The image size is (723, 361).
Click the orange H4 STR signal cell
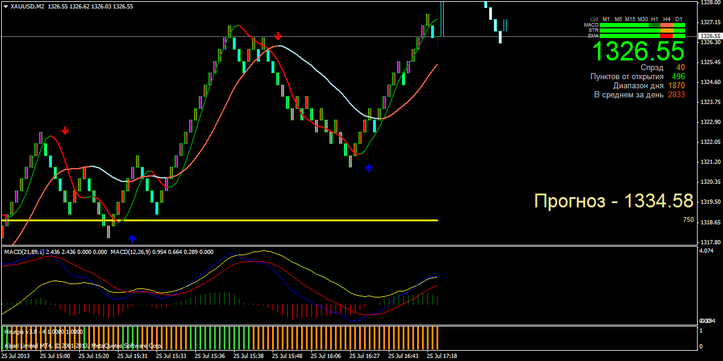[x=666, y=30]
